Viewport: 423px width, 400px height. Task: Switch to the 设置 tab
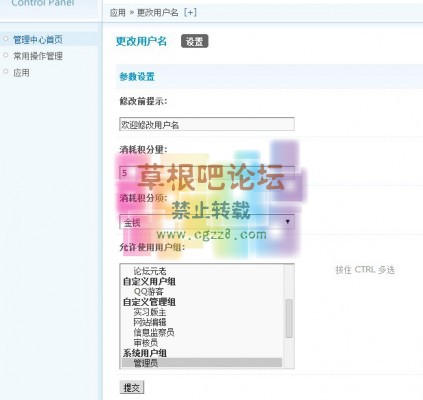194,41
